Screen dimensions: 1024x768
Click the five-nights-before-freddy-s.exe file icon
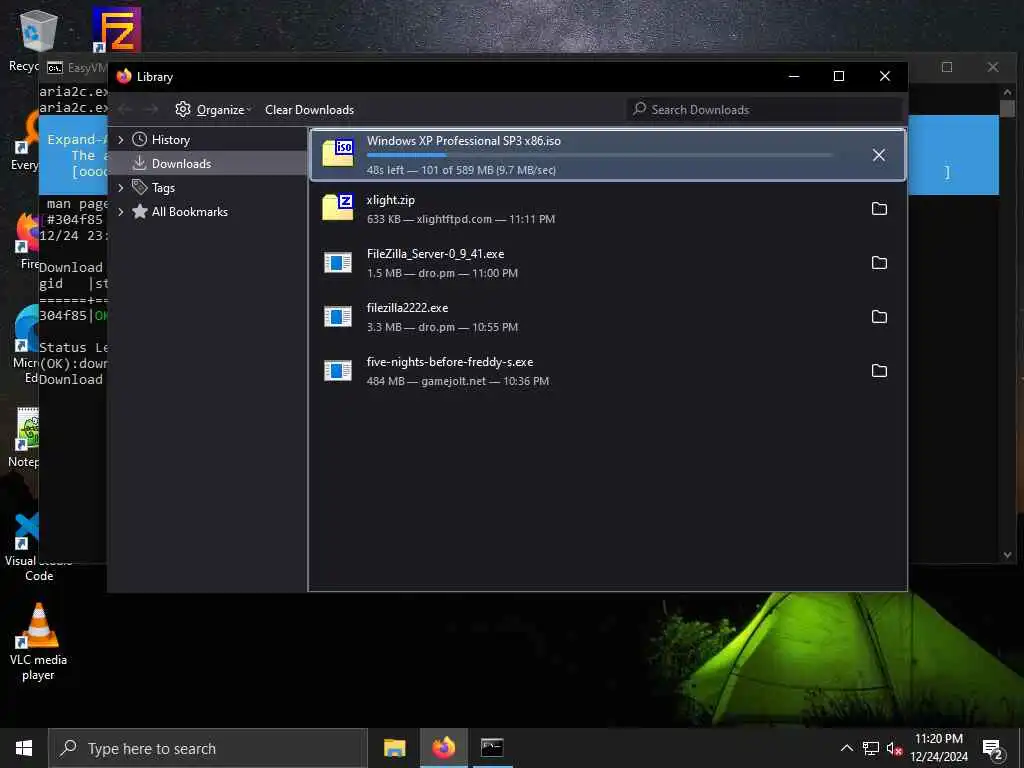click(x=338, y=371)
